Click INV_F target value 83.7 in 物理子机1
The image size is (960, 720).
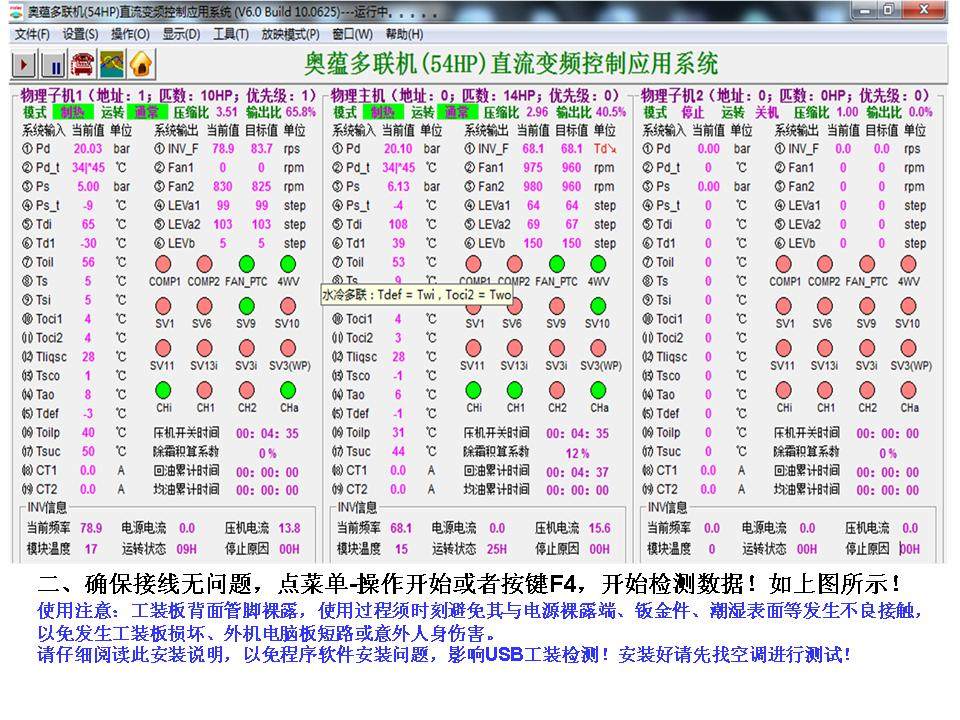pos(261,149)
